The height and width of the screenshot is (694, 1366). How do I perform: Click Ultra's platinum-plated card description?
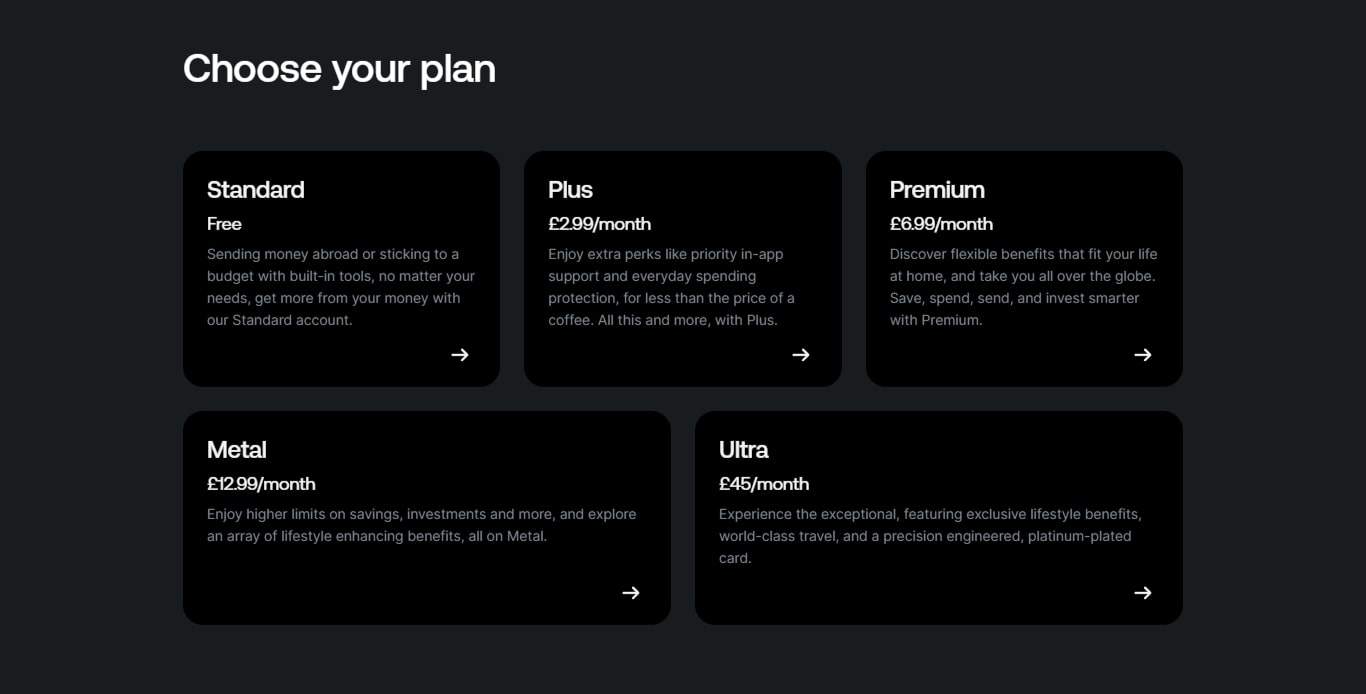click(x=930, y=536)
